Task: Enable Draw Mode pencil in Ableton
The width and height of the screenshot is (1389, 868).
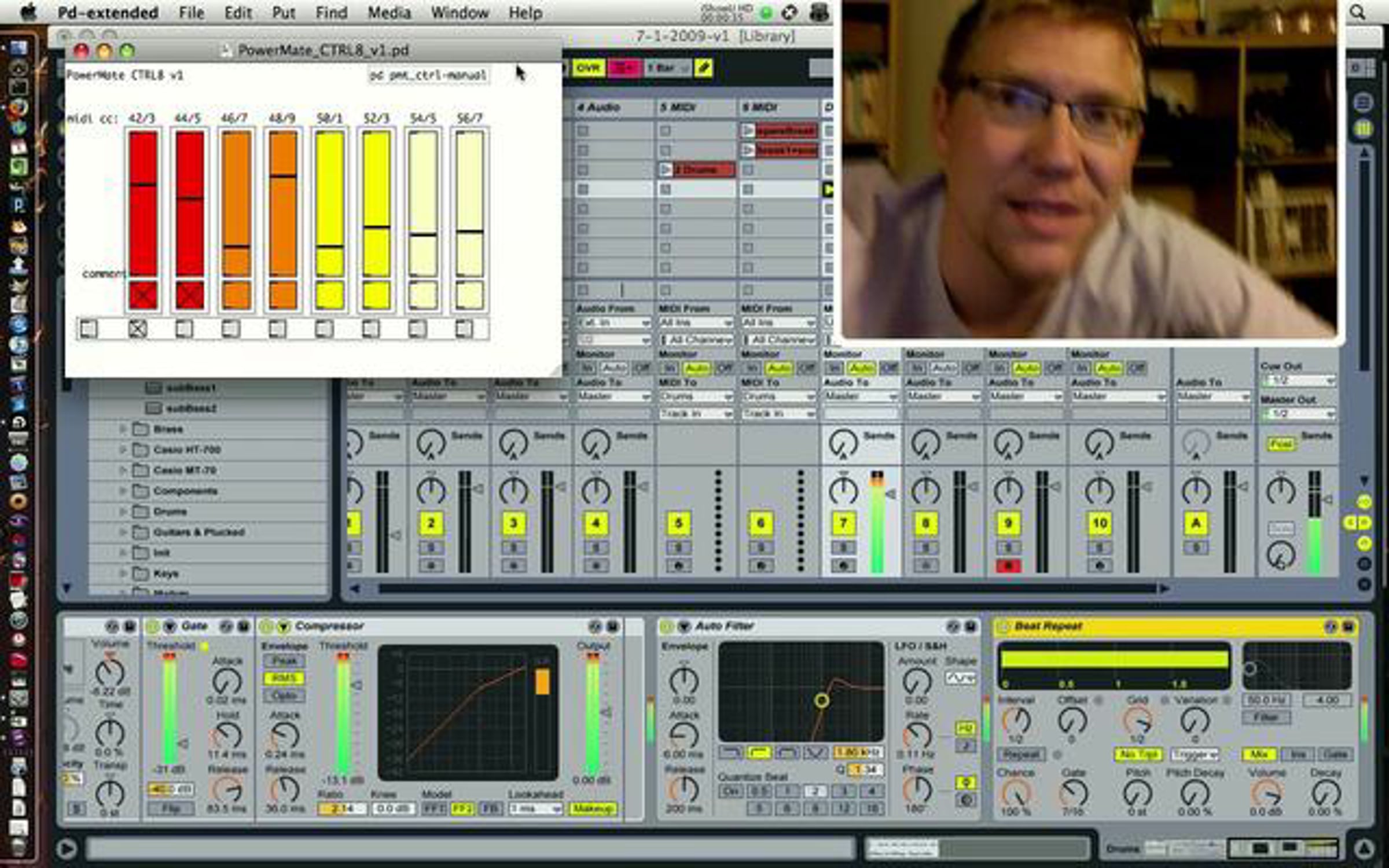Action: tap(704, 68)
